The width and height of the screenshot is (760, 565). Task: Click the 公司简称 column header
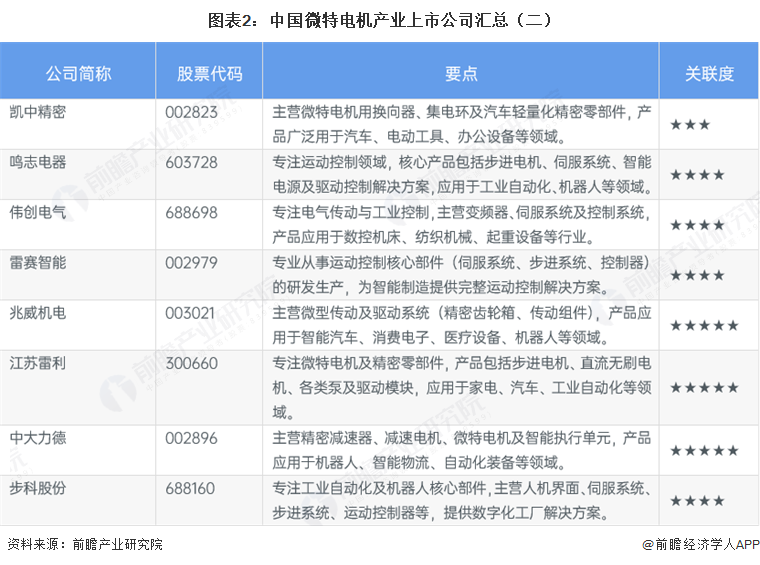[x=78, y=74]
